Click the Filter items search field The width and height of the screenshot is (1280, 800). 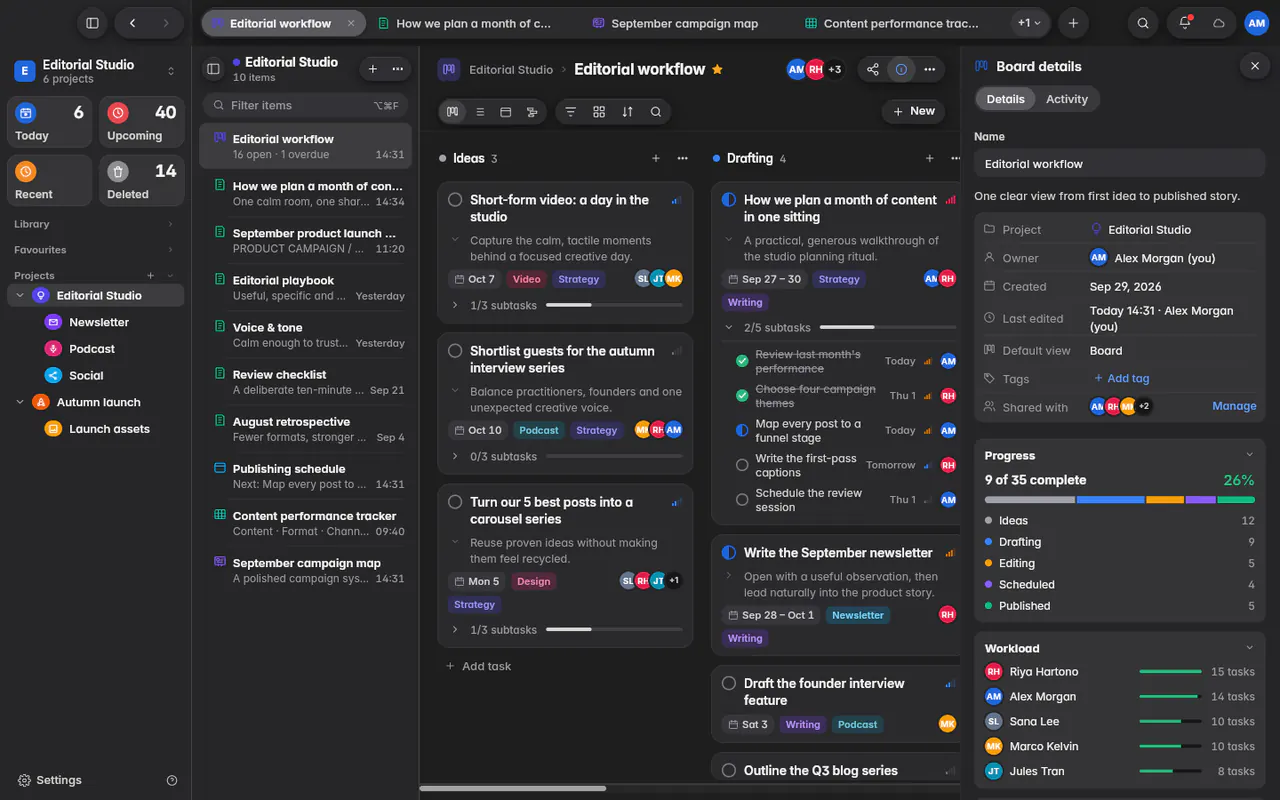[x=306, y=105]
